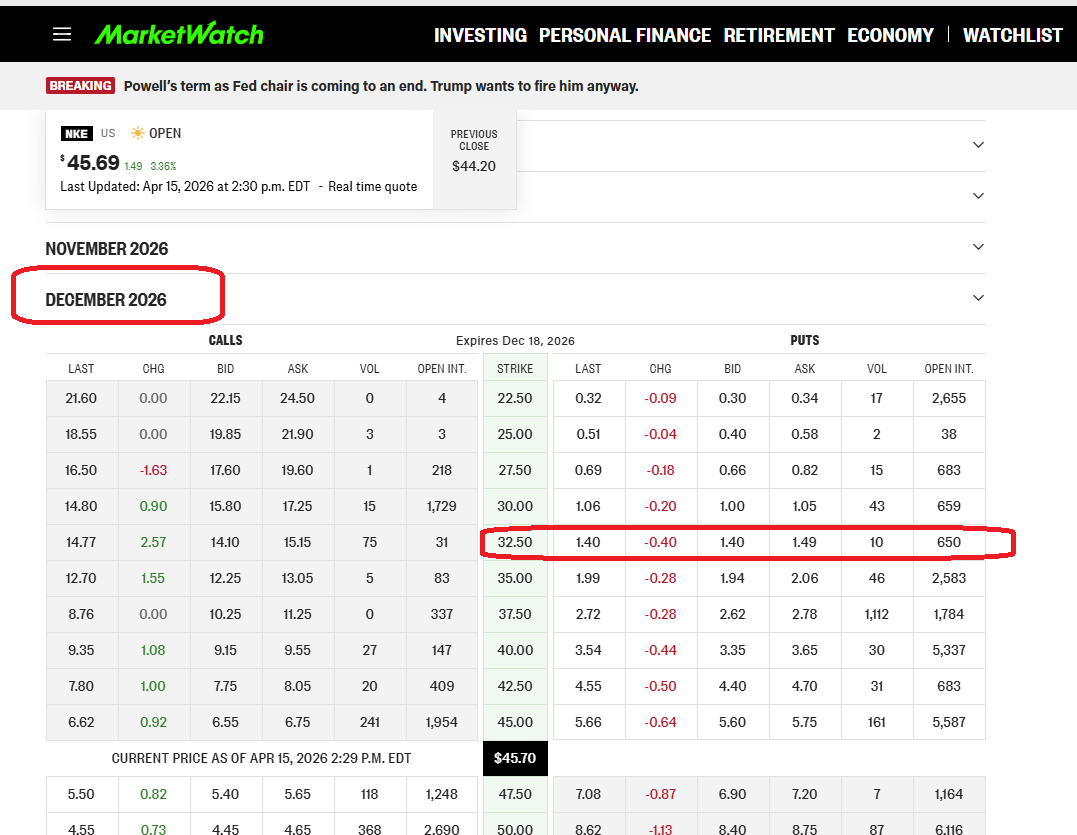Click the $45.70 current price marker
This screenshot has height=835, width=1077.
(x=515, y=758)
